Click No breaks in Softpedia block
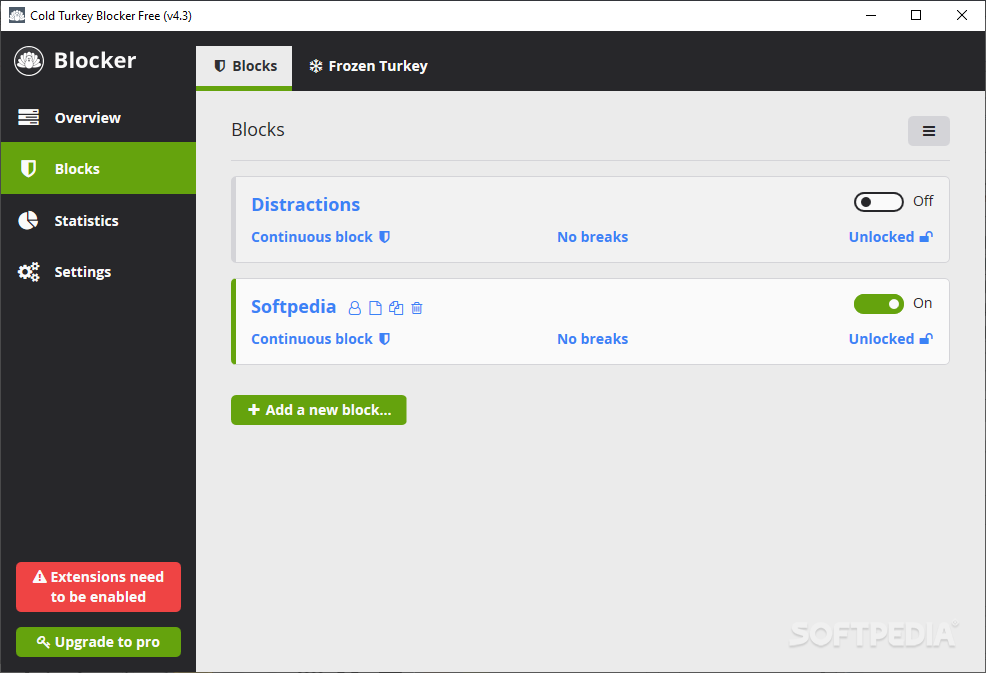The width and height of the screenshot is (986, 673). [x=592, y=339]
